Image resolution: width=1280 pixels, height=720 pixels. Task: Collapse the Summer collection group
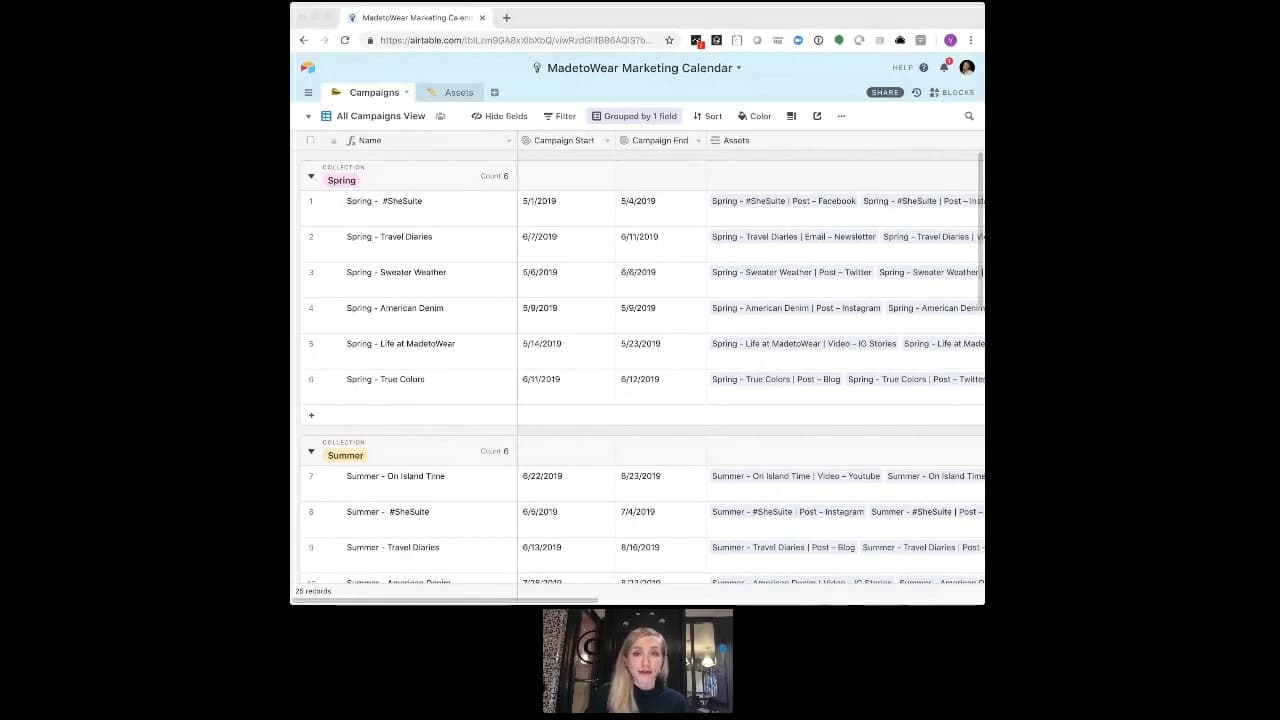pyautogui.click(x=311, y=451)
